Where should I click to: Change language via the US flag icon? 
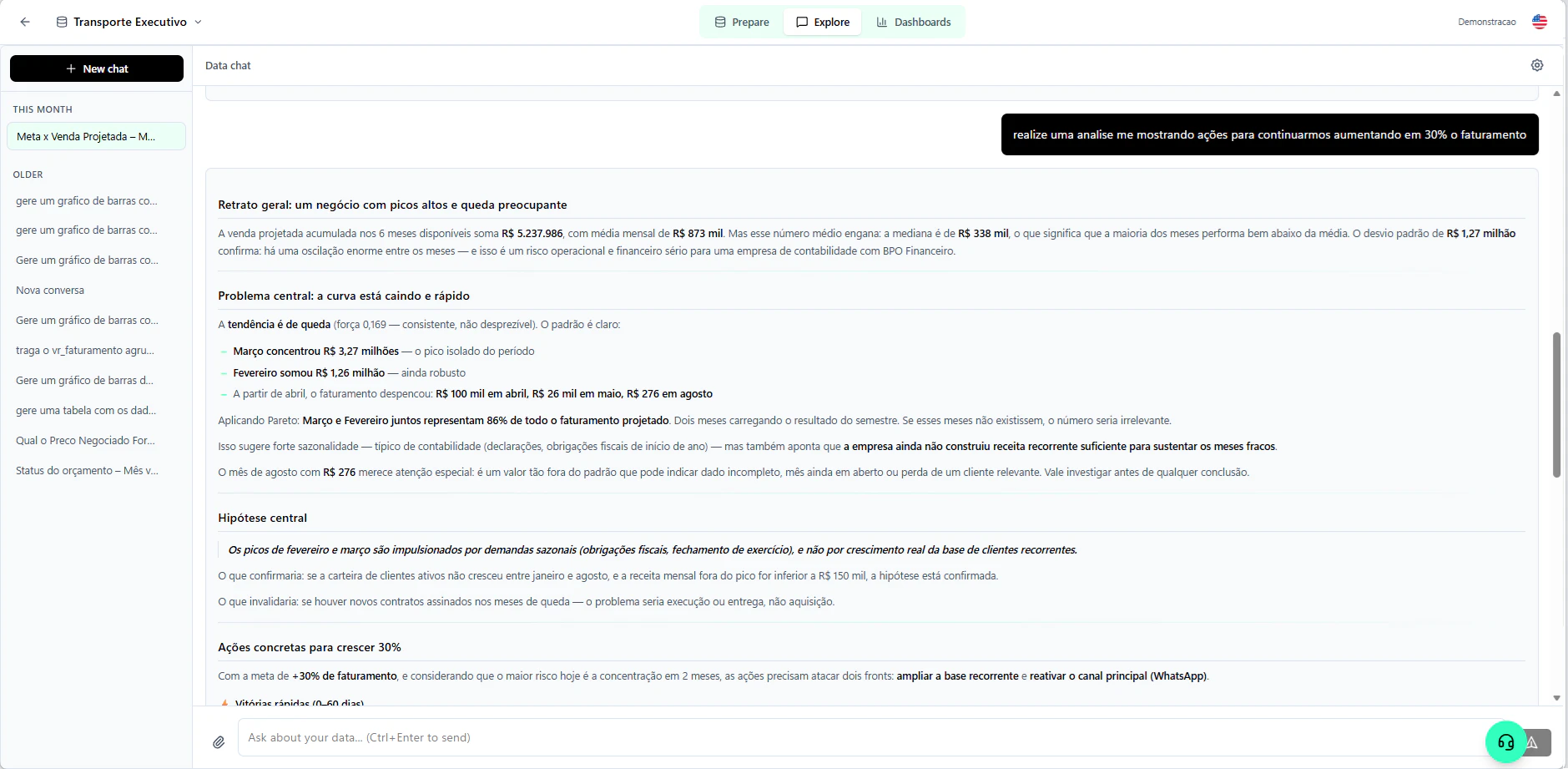coord(1540,22)
